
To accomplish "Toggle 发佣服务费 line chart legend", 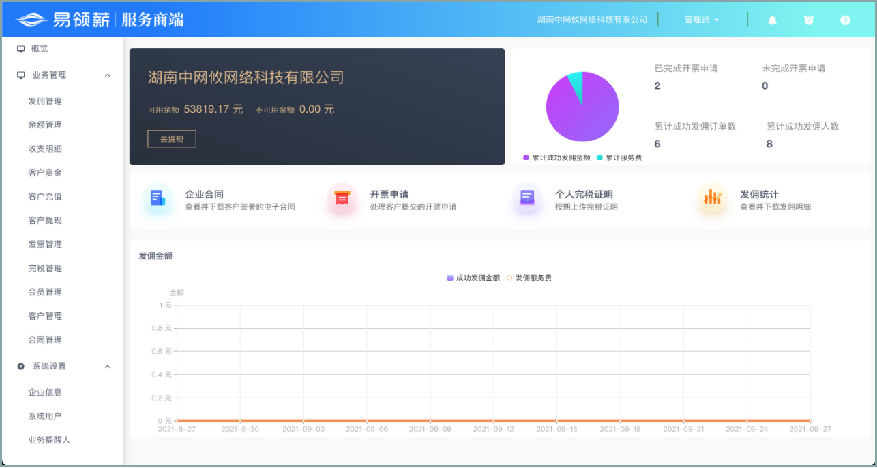I will (529, 277).
